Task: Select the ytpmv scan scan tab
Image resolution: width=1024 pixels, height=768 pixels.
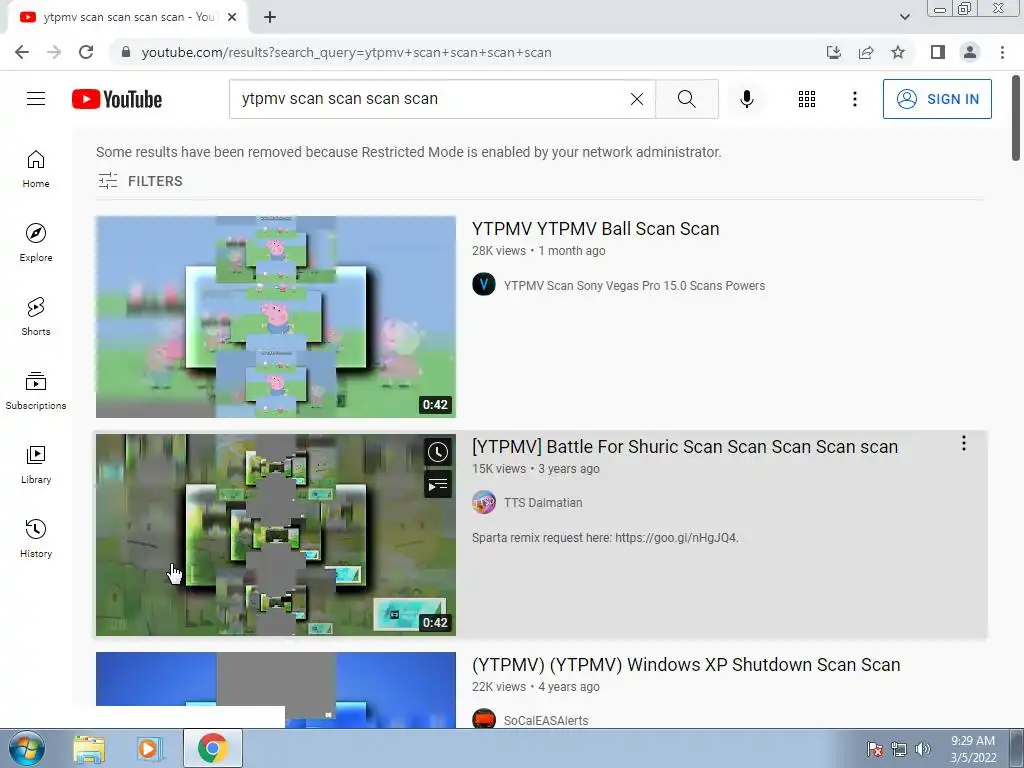Action: pyautogui.click(x=127, y=17)
